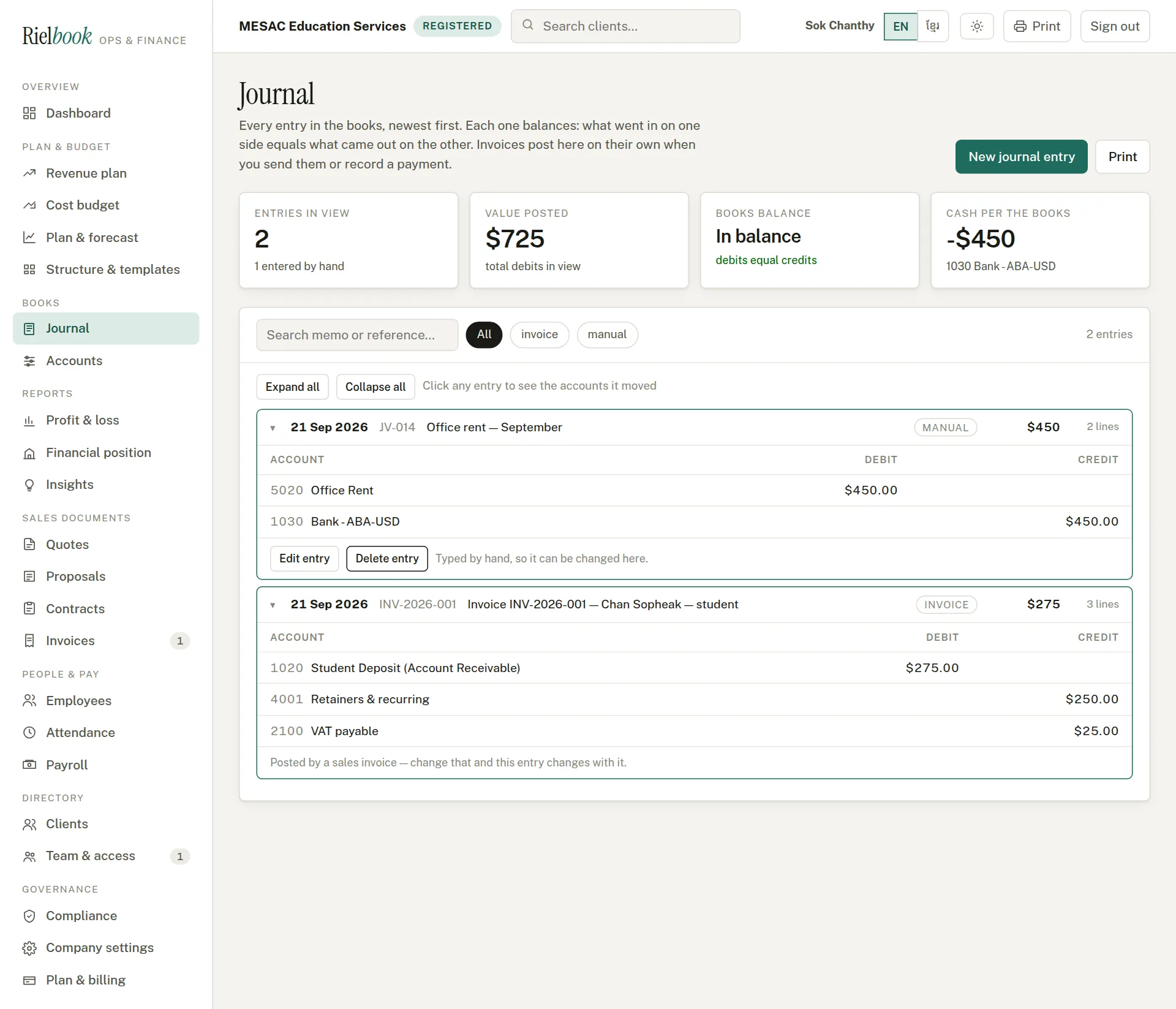Click the Cost budget chart icon
Screen dimensions: 1176x1009
pyautogui.click(x=29, y=205)
